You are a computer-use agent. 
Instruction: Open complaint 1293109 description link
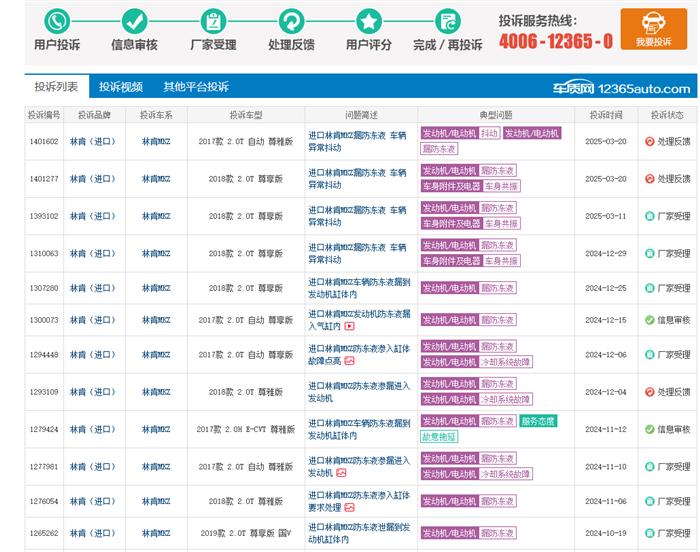359,392
